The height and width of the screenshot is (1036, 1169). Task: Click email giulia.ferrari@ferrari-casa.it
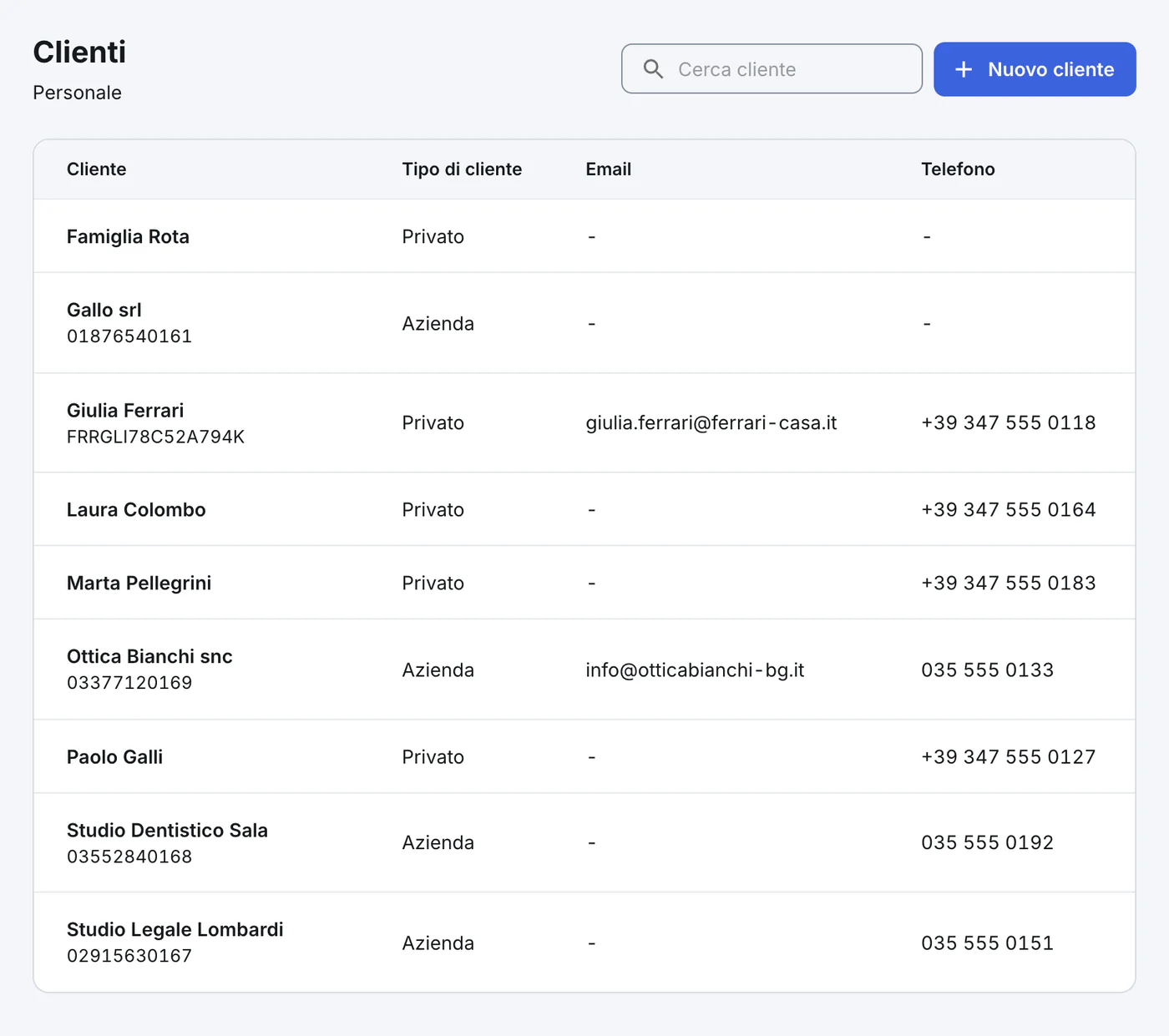[711, 422]
